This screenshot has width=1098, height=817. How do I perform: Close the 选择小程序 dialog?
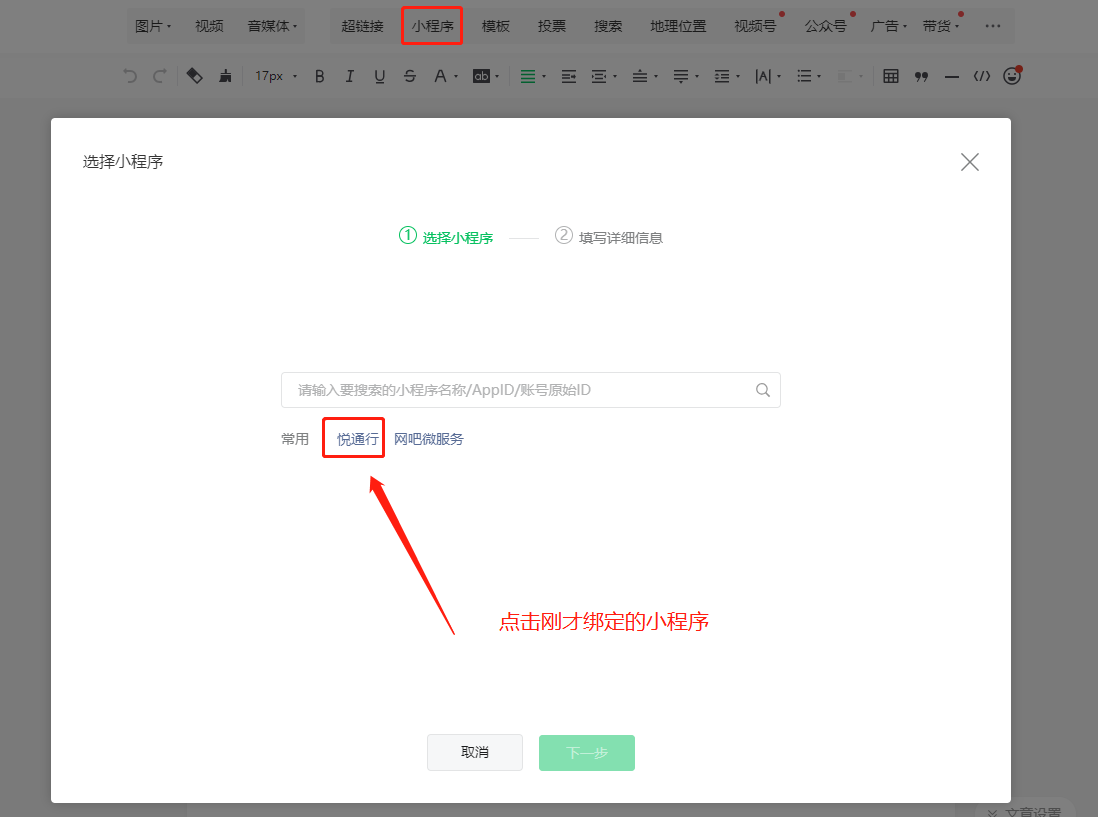click(x=969, y=162)
